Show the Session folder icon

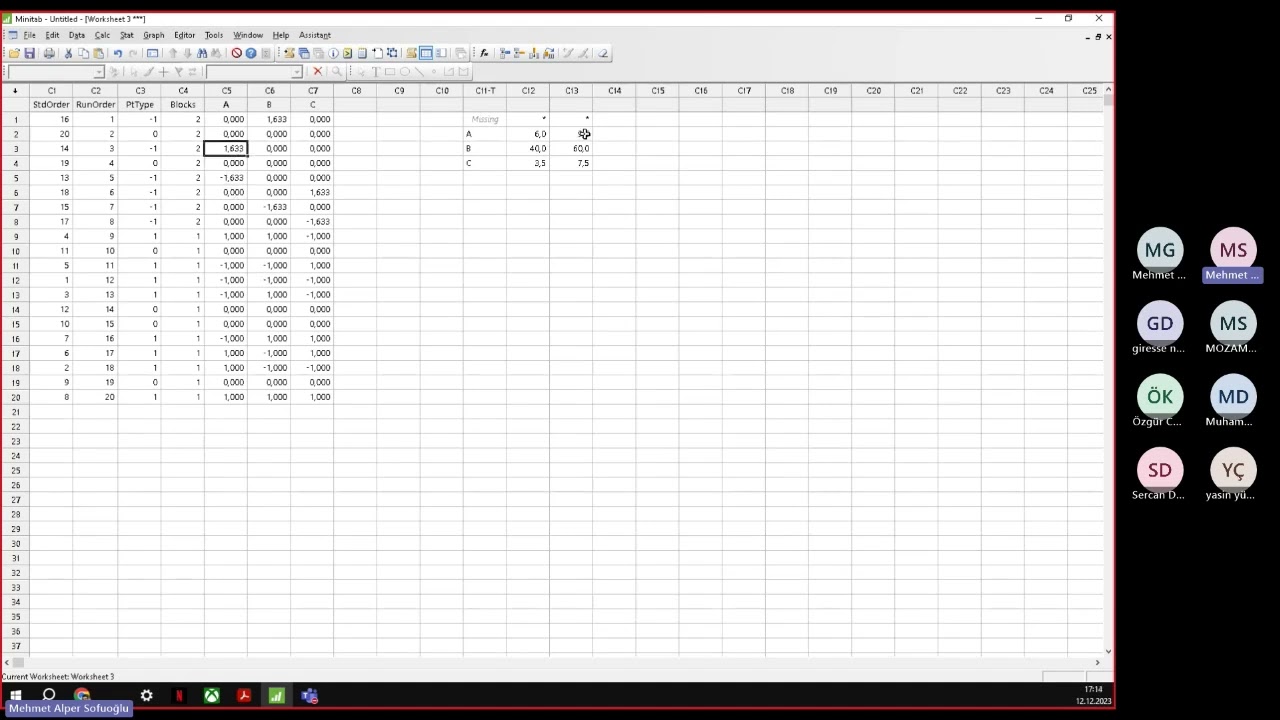coord(289,53)
